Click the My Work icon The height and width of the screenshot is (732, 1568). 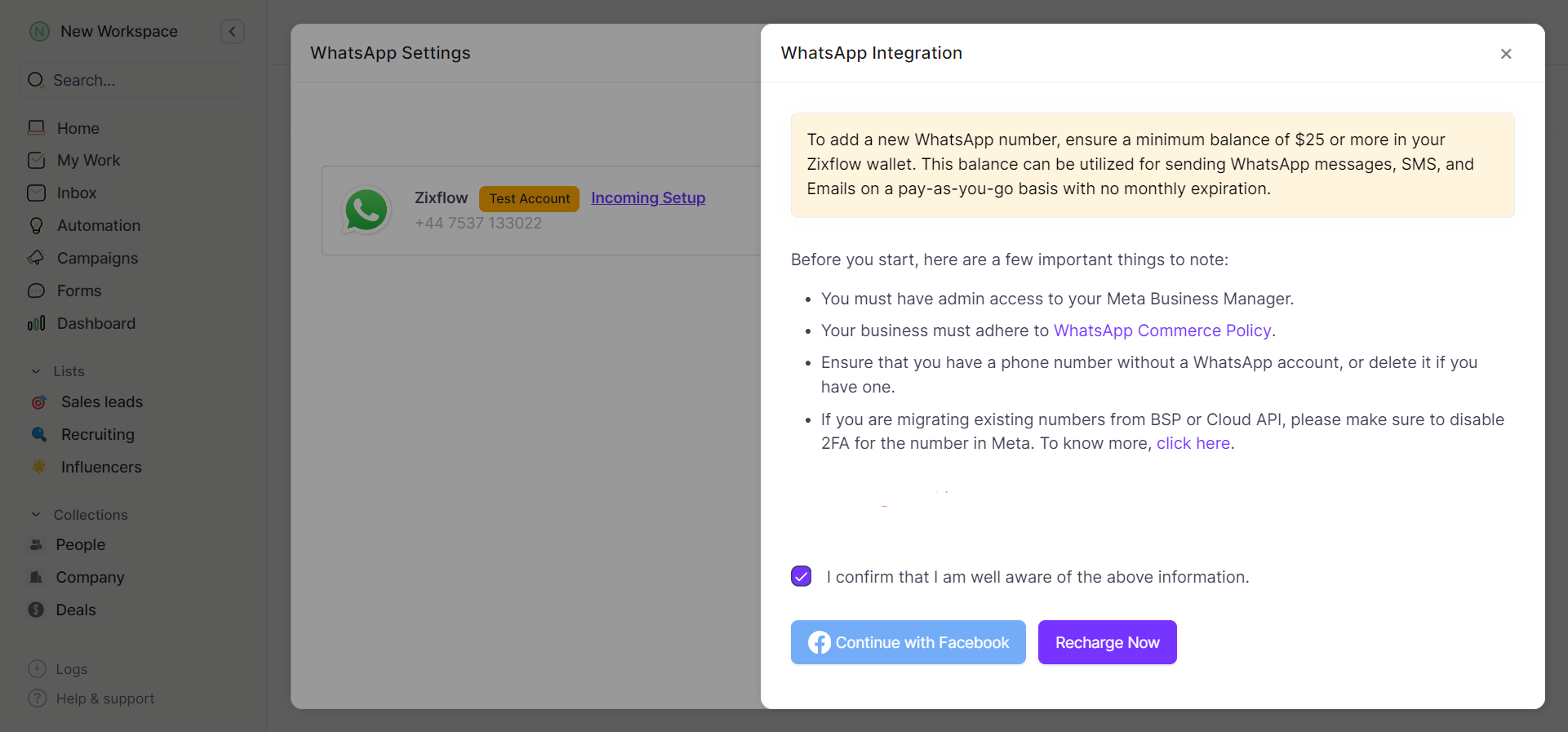36,161
